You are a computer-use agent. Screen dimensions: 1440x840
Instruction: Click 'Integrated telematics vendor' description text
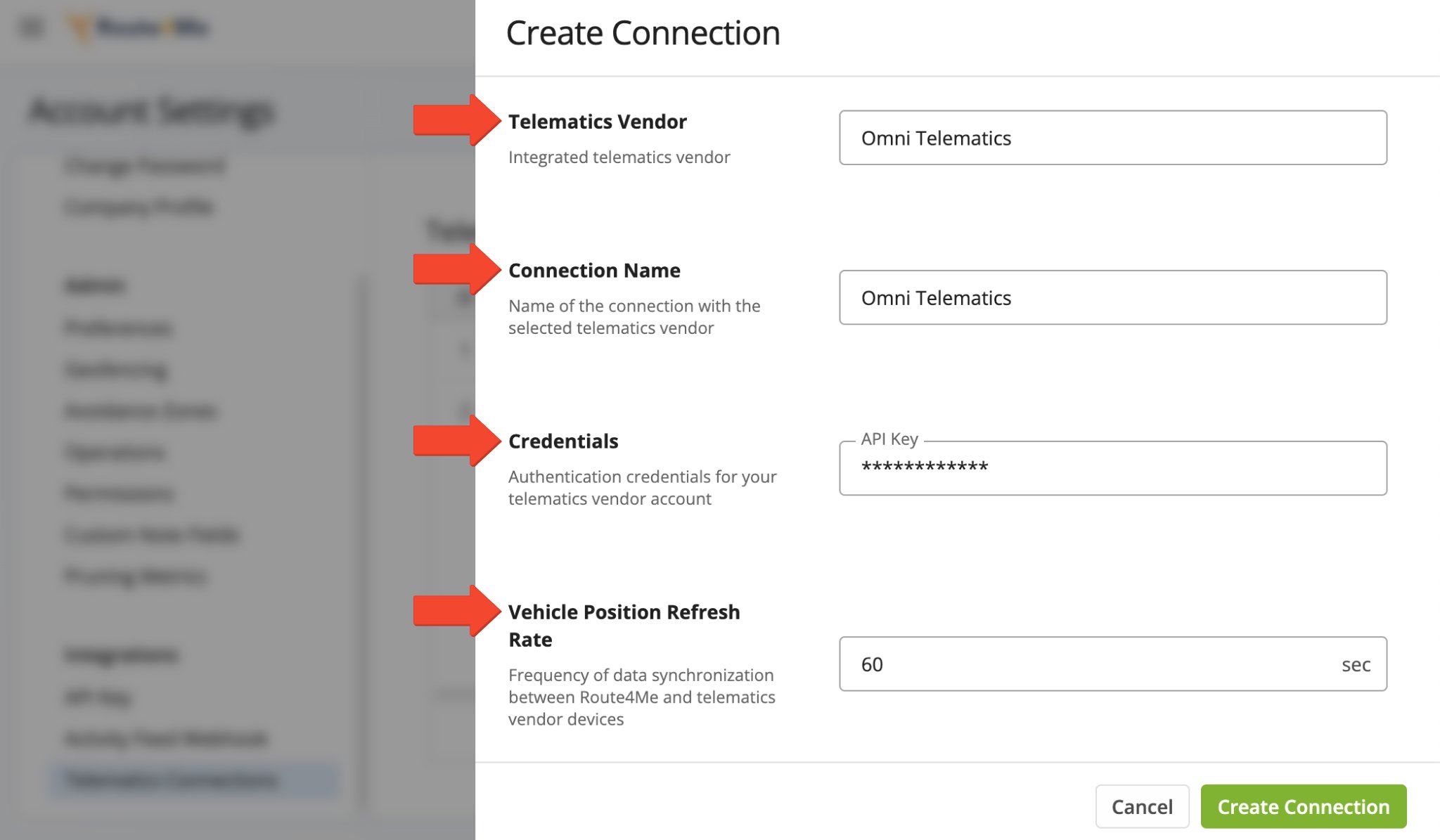[619, 157]
